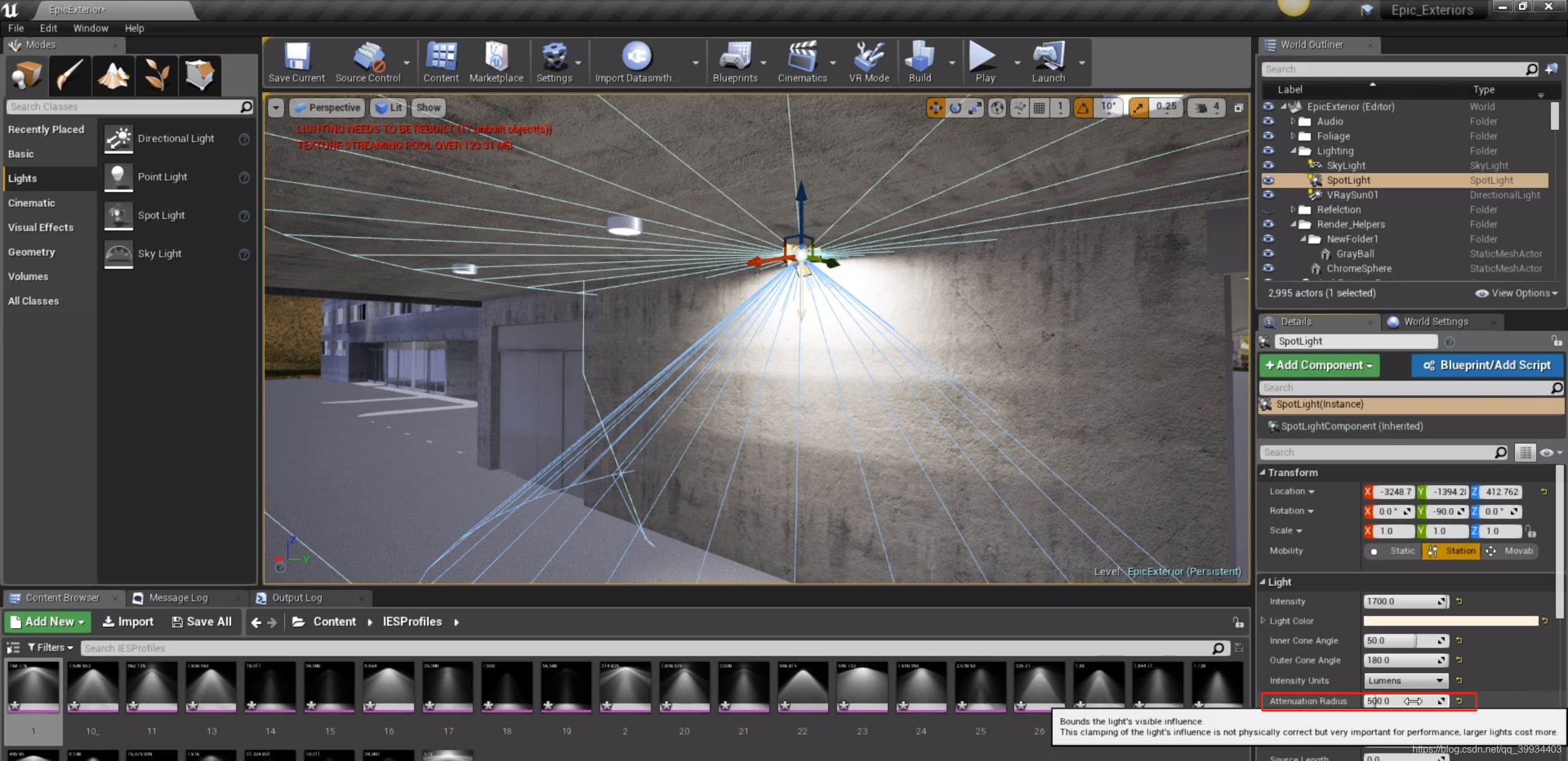
Task: Toggle Scale lock ratio icon
Action: (x=1531, y=531)
